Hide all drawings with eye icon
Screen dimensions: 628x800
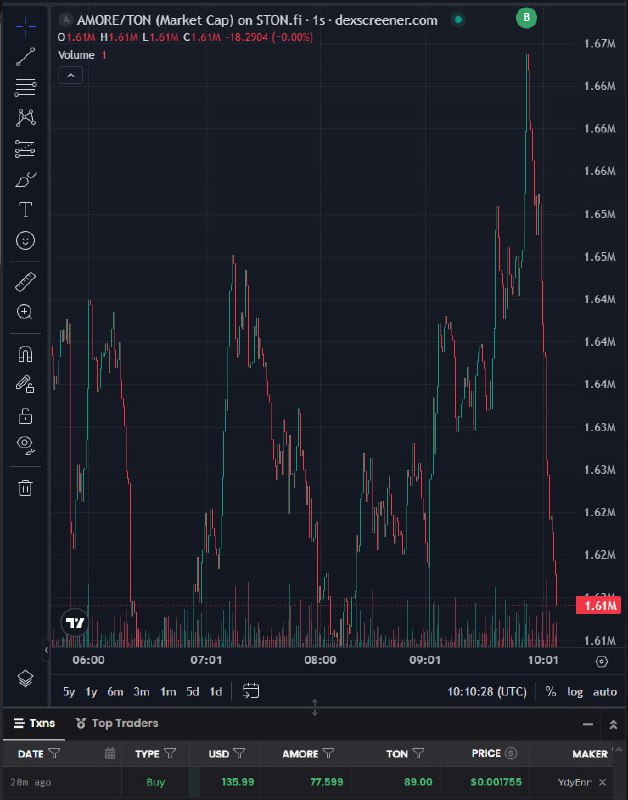point(26,444)
